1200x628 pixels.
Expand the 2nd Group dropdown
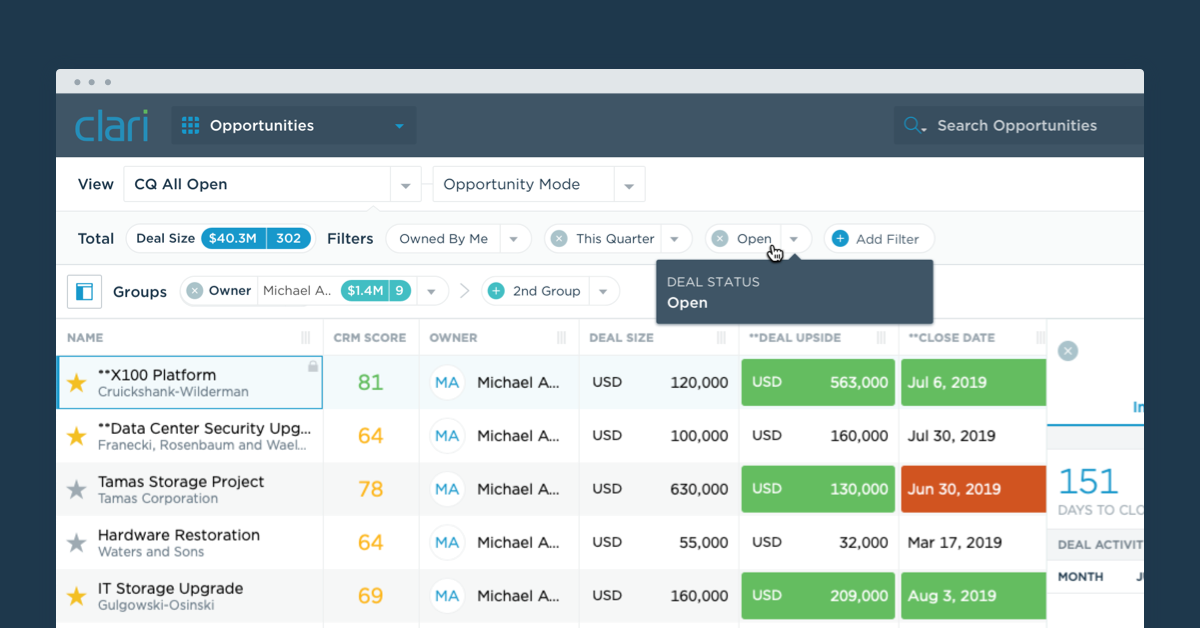604,290
